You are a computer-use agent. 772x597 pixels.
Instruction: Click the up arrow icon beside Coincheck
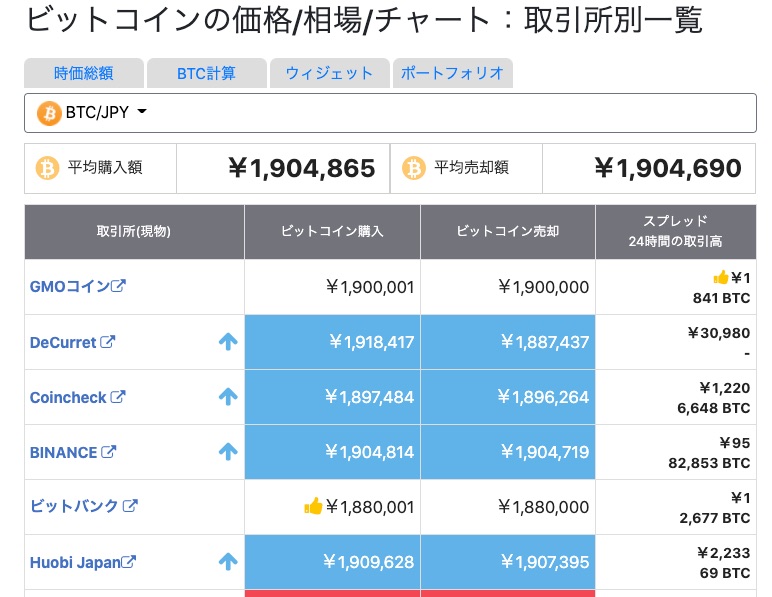click(x=228, y=397)
